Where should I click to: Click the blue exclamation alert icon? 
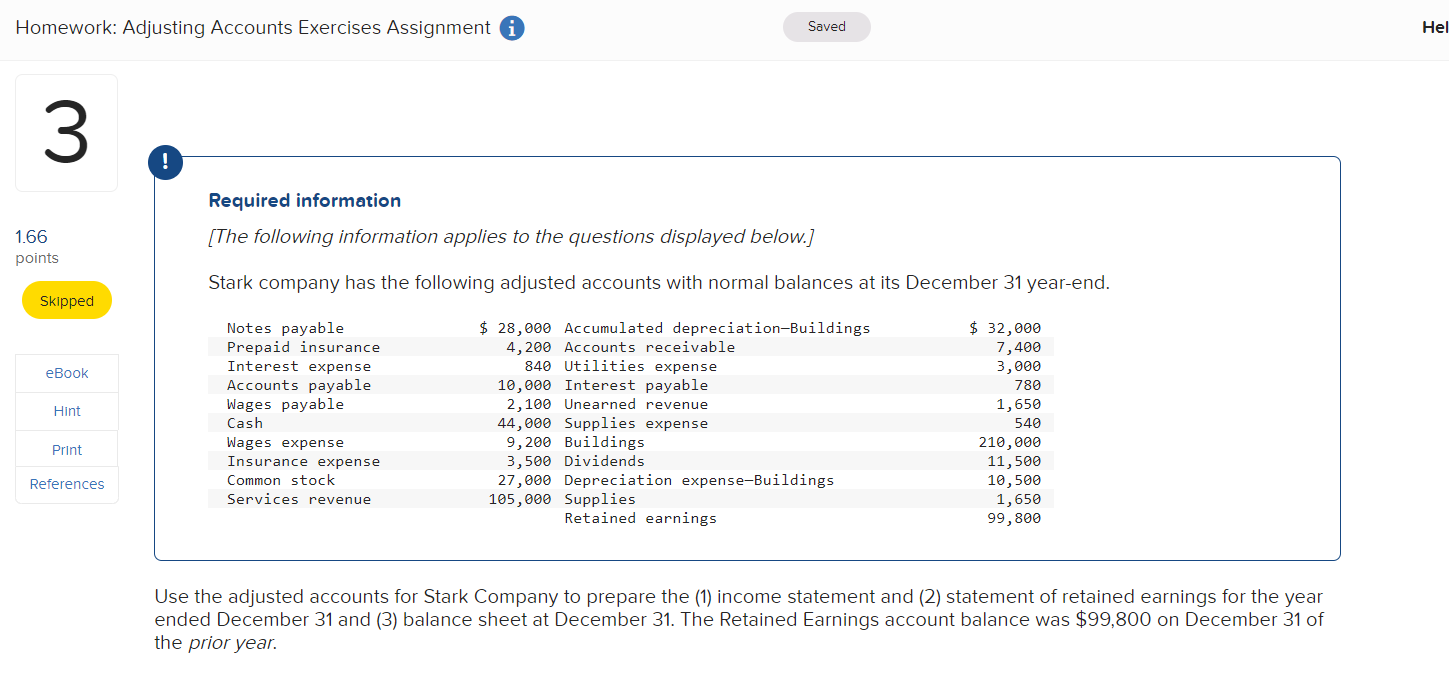[x=165, y=162]
